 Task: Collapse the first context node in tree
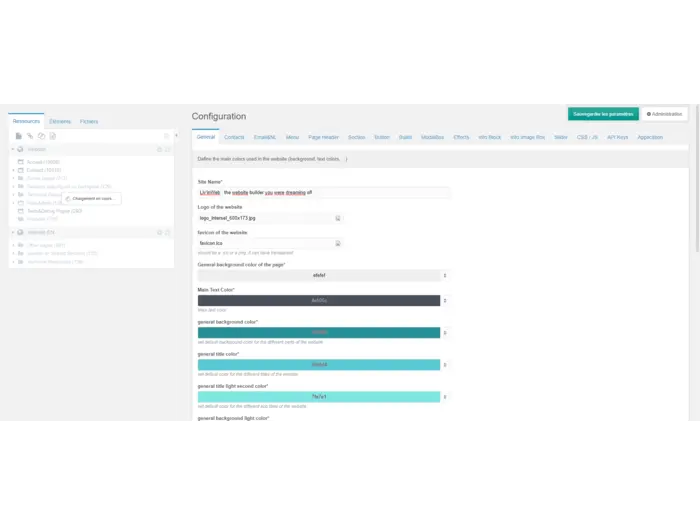[x=13, y=149]
